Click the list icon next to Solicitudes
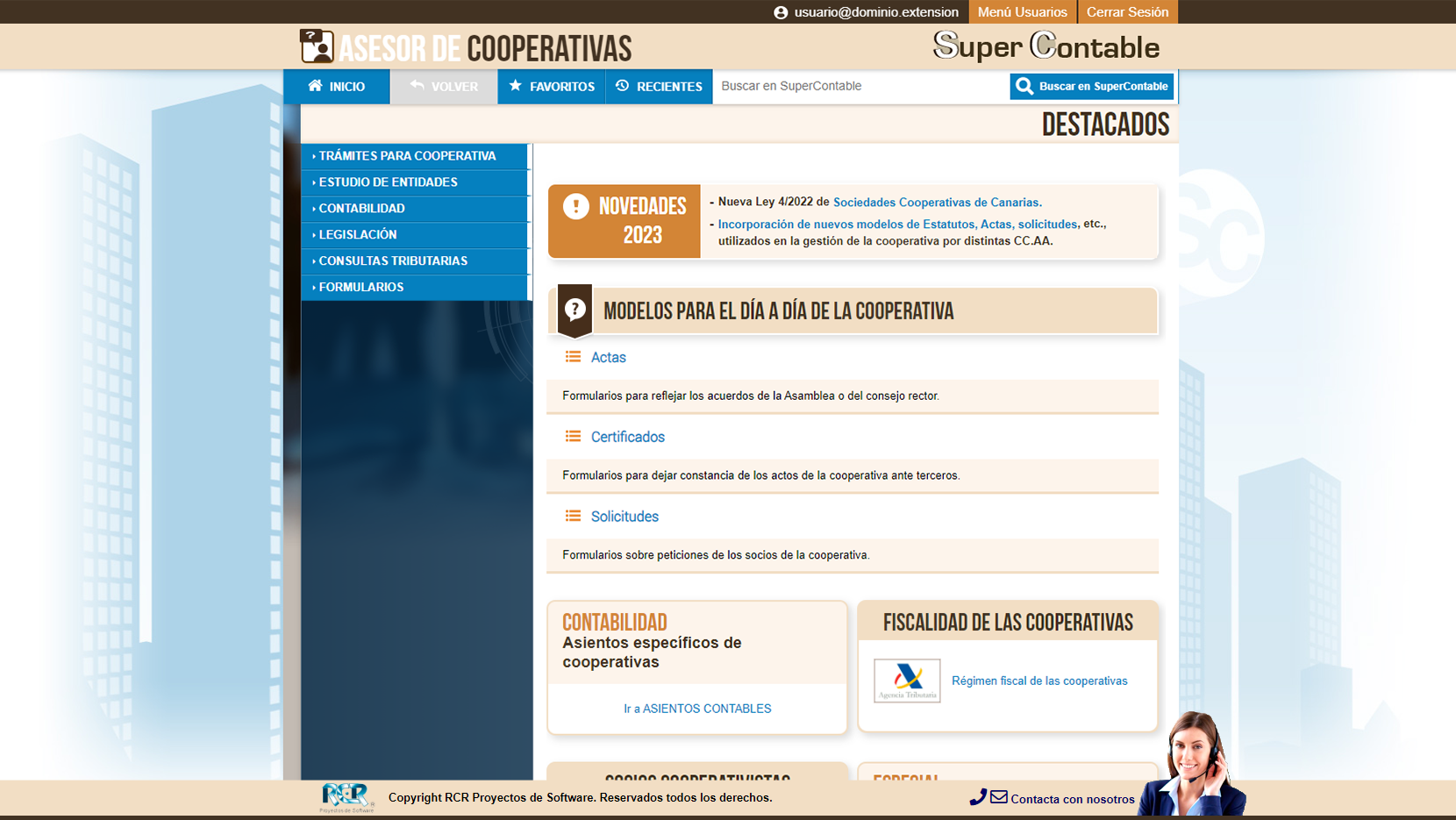1456x820 pixels. [573, 517]
